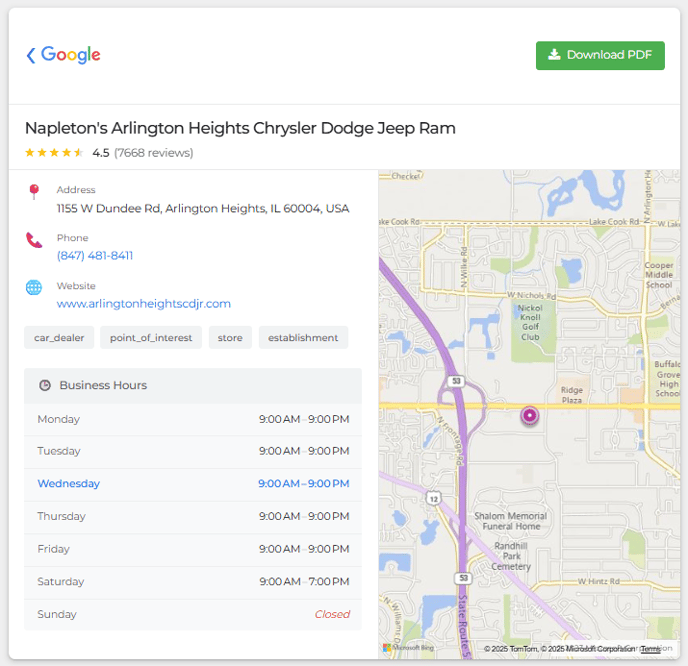Click Nickol Knoll Golf Club on map
688x666 pixels.
point(530,322)
